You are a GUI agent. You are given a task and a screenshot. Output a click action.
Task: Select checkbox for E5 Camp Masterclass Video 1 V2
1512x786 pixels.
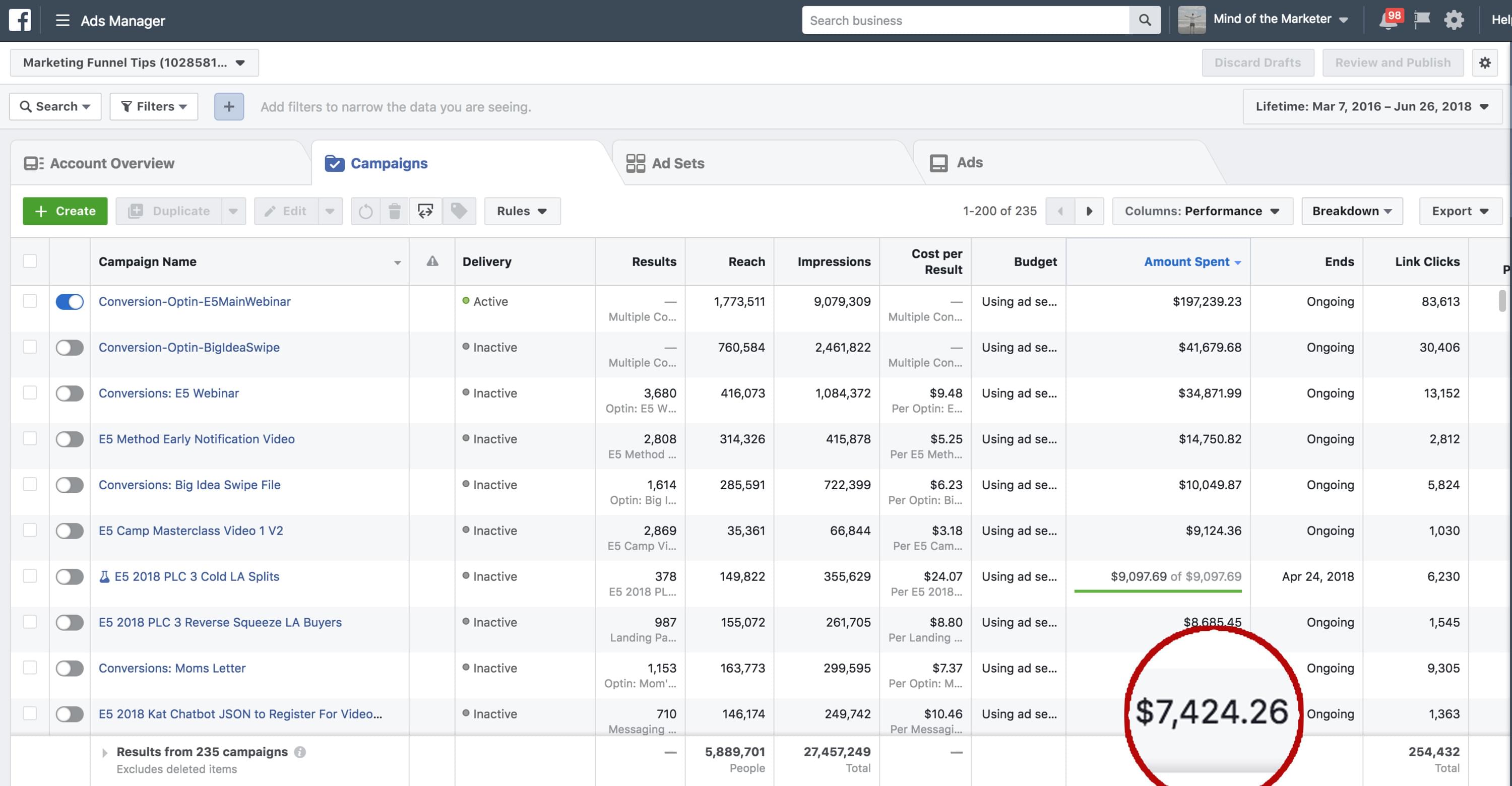pos(30,530)
